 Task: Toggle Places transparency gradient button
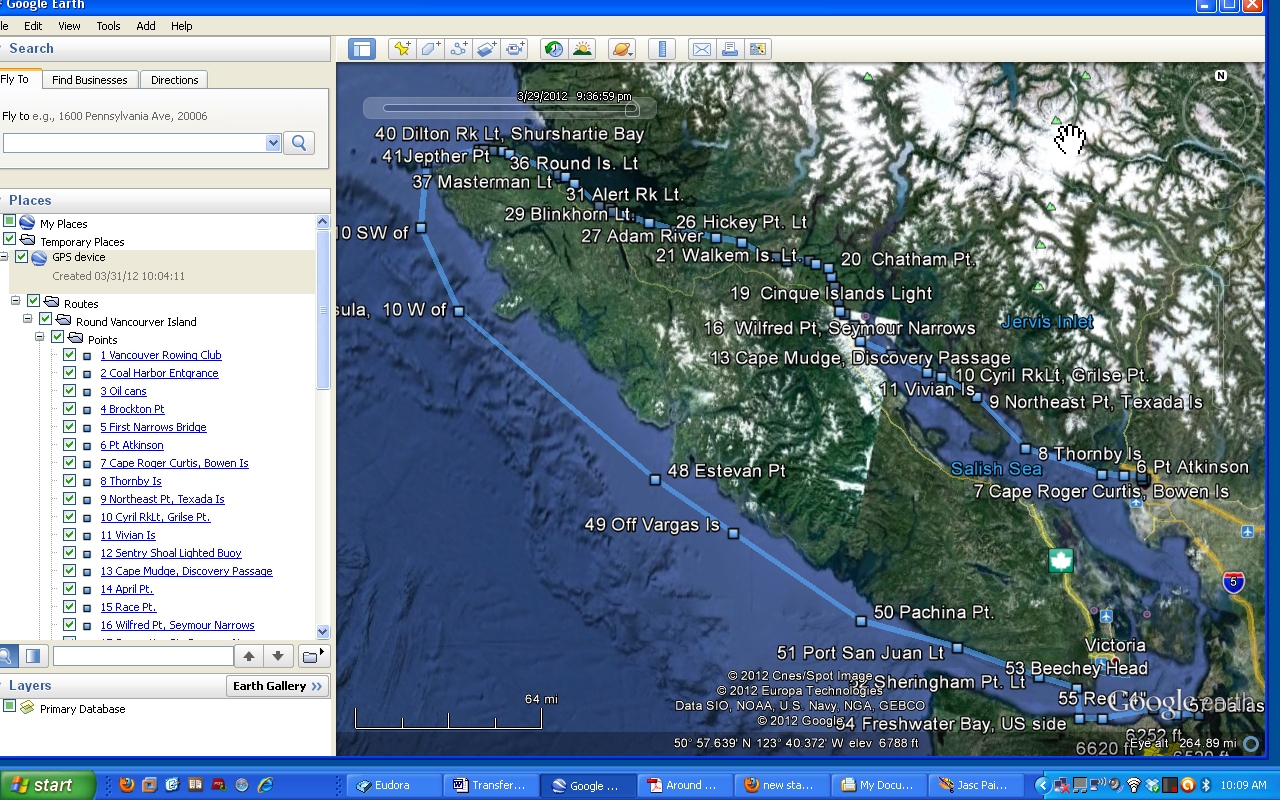(x=33, y=656)
